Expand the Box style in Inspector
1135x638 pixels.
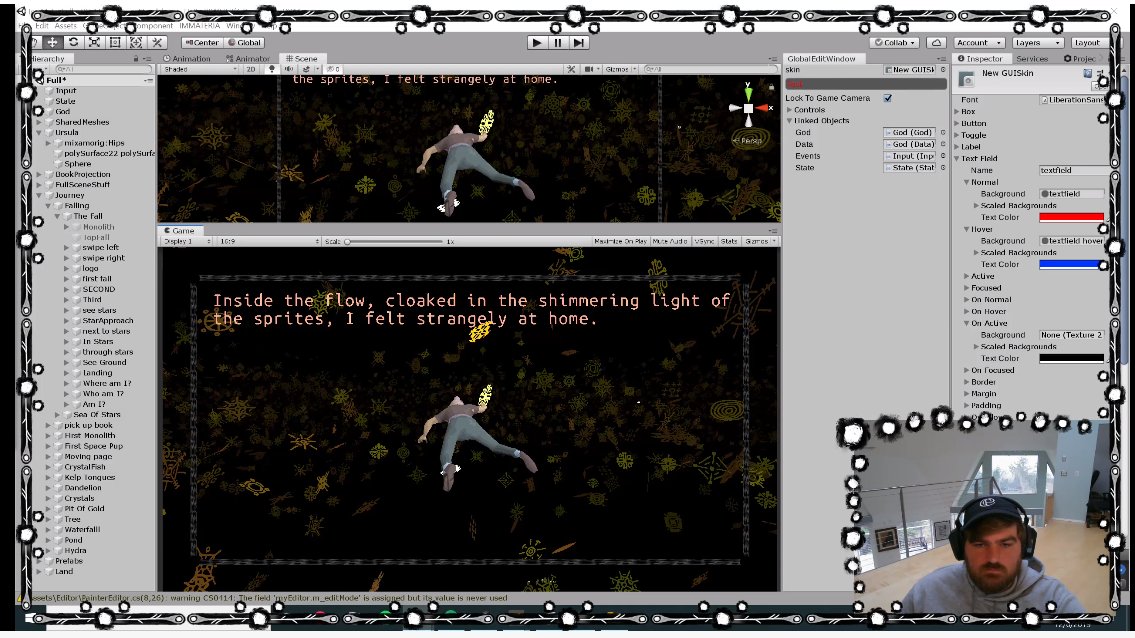click(957, 112)
